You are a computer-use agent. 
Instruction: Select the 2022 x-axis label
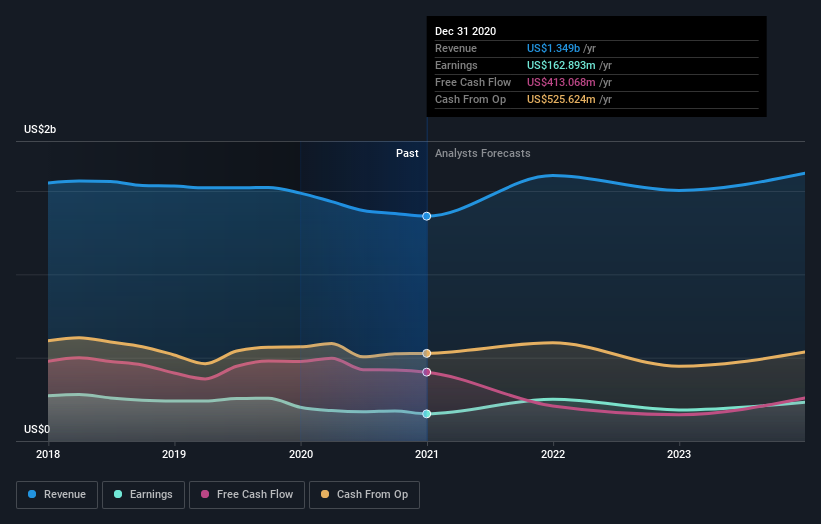click(x=553, y=454)
